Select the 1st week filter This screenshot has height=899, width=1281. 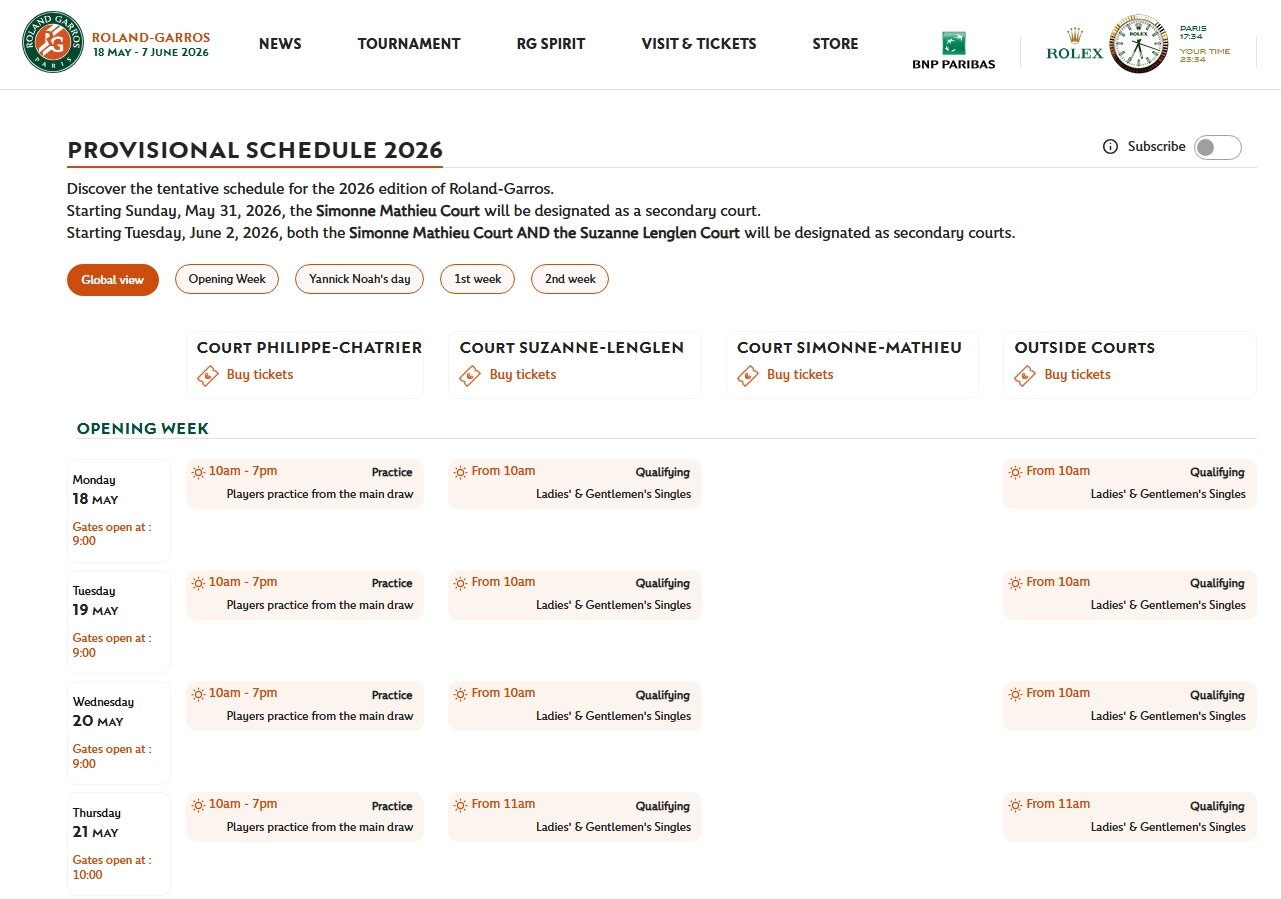click(x=478, y=279)
